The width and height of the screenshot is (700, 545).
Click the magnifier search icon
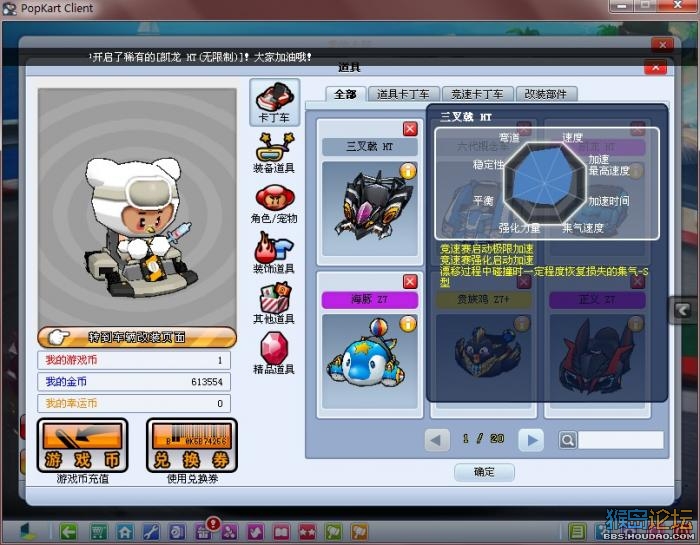[567, 441]
